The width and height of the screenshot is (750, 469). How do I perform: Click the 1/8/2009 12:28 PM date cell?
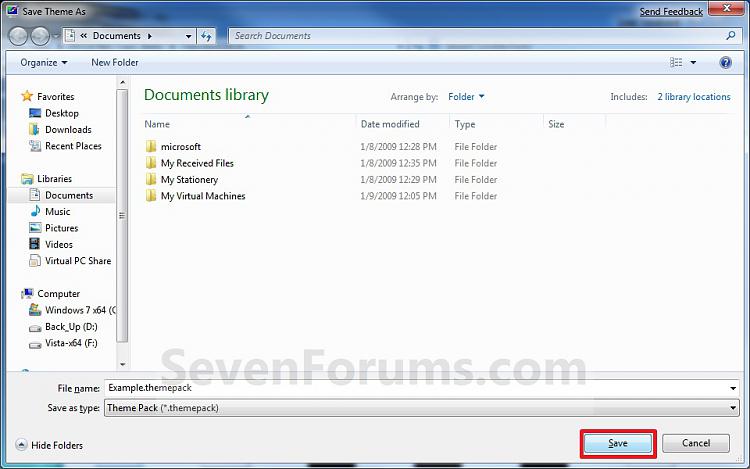tap(398, 147)
